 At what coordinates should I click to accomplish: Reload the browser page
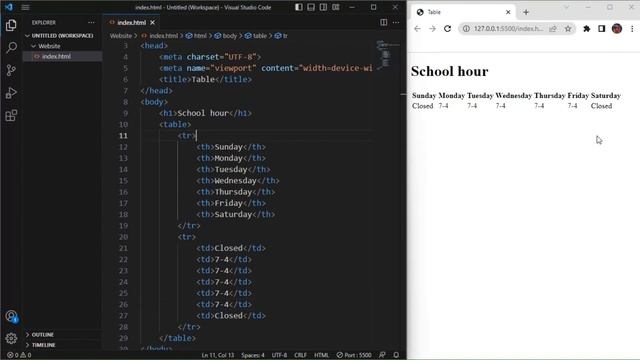(x=447, y=29)
